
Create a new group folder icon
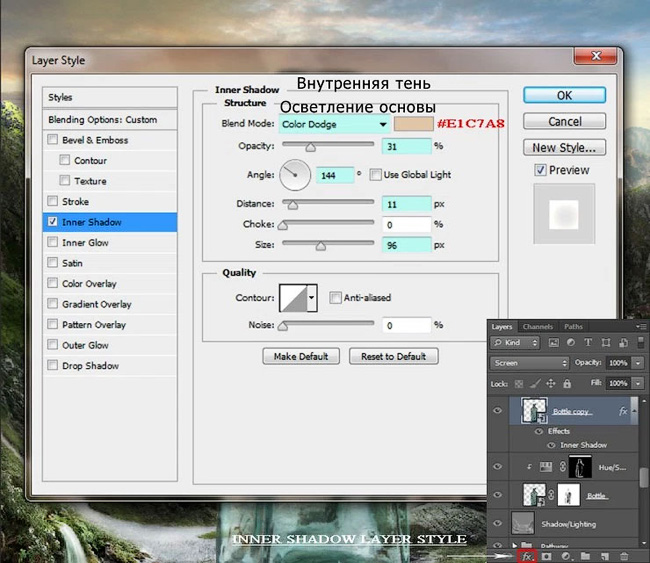click(585, 556)
